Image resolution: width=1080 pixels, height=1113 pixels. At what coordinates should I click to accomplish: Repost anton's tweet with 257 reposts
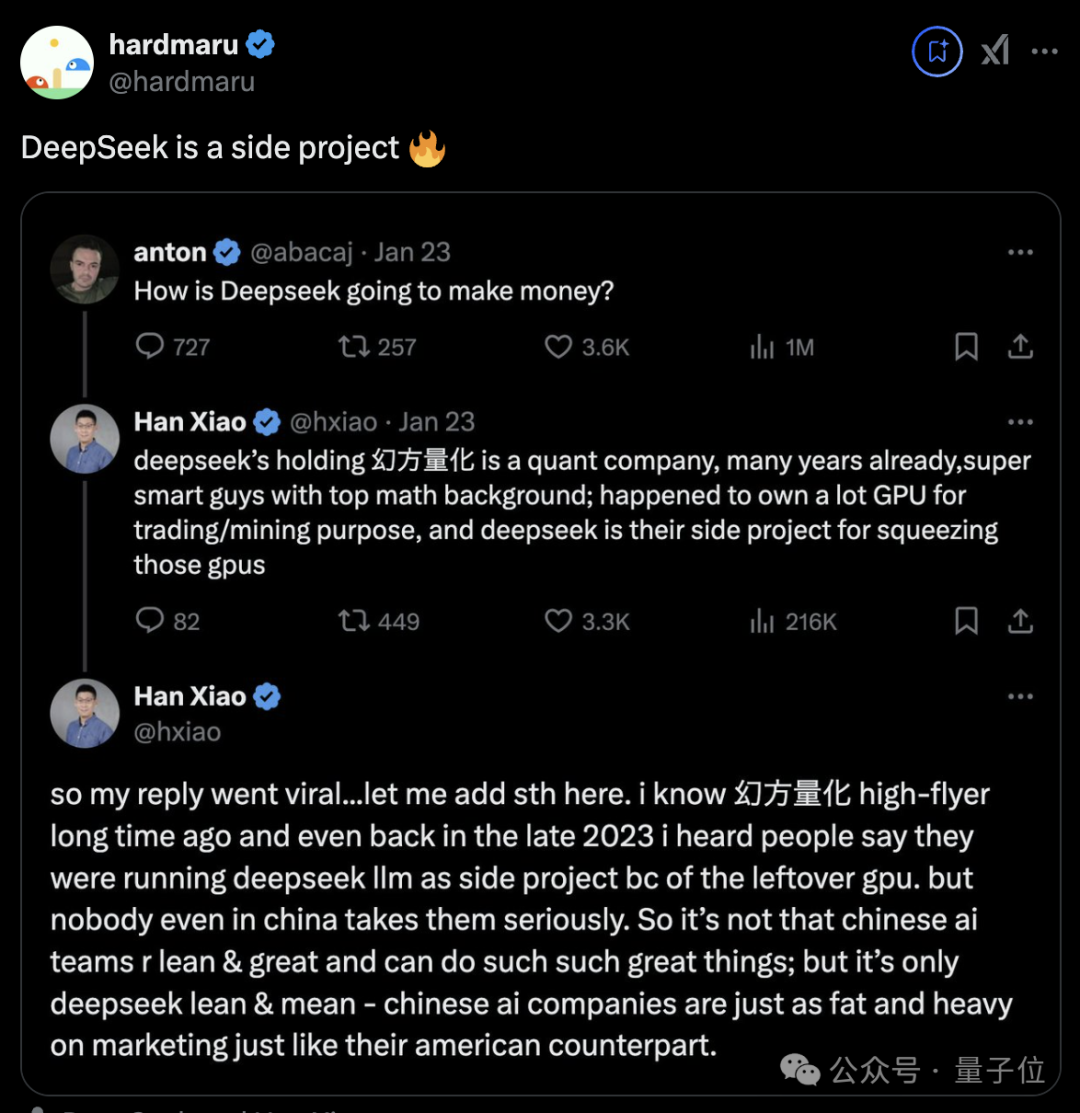(x=353, y=347)
